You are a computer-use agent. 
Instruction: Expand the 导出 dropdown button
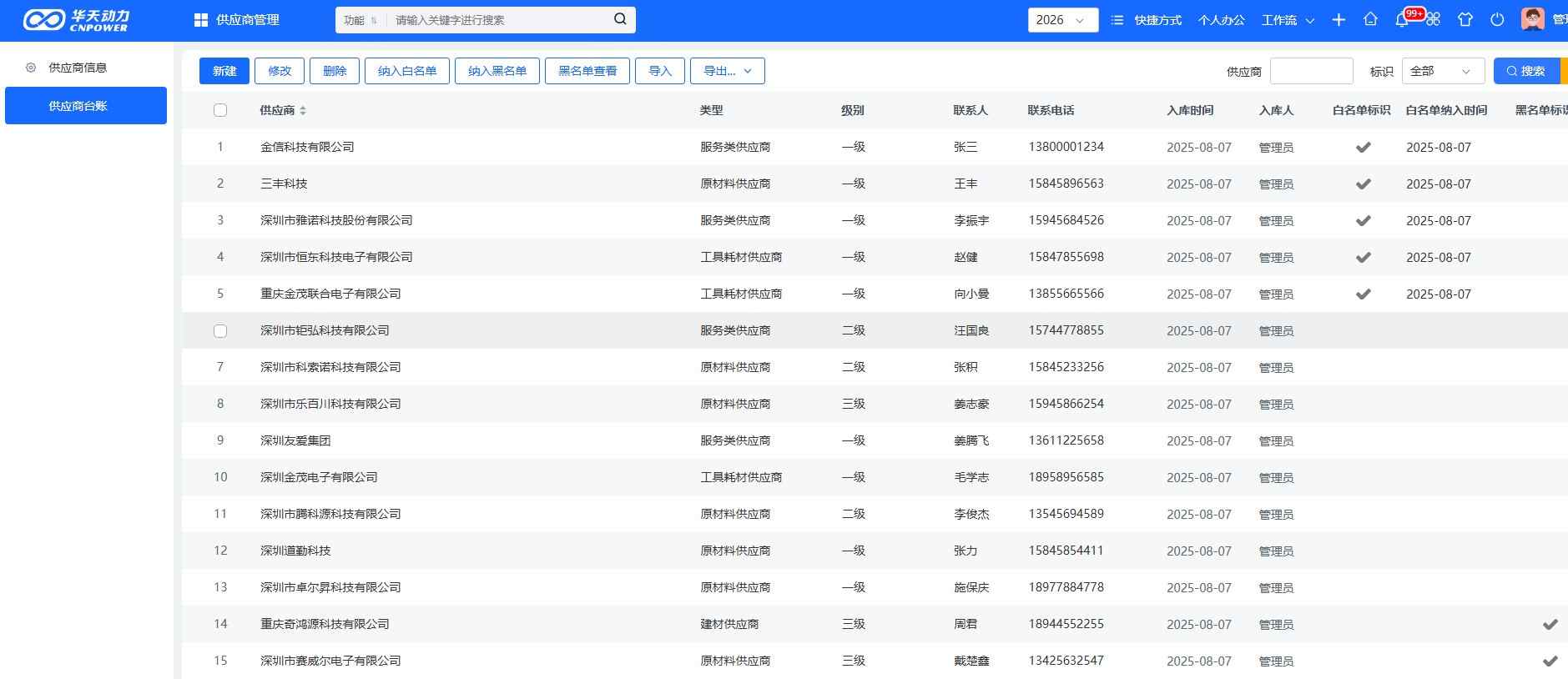(x=727, y=71)
